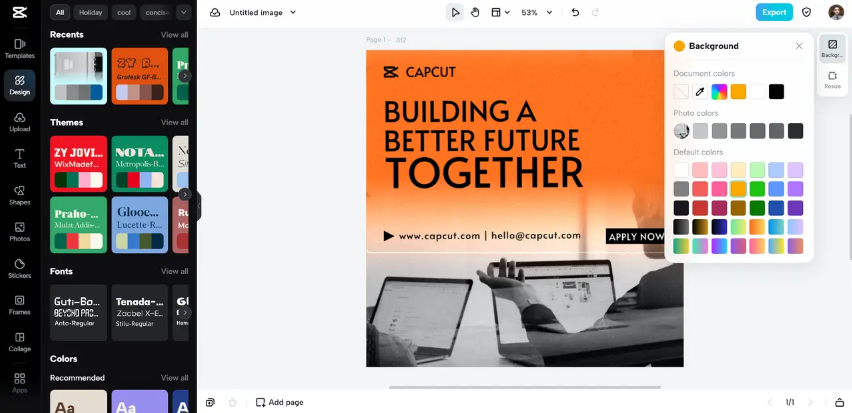This screenshot has width=852, height=413.
Task: Show more Themes with the arrow
Action: pyautogui.click(x=185, y=195)
